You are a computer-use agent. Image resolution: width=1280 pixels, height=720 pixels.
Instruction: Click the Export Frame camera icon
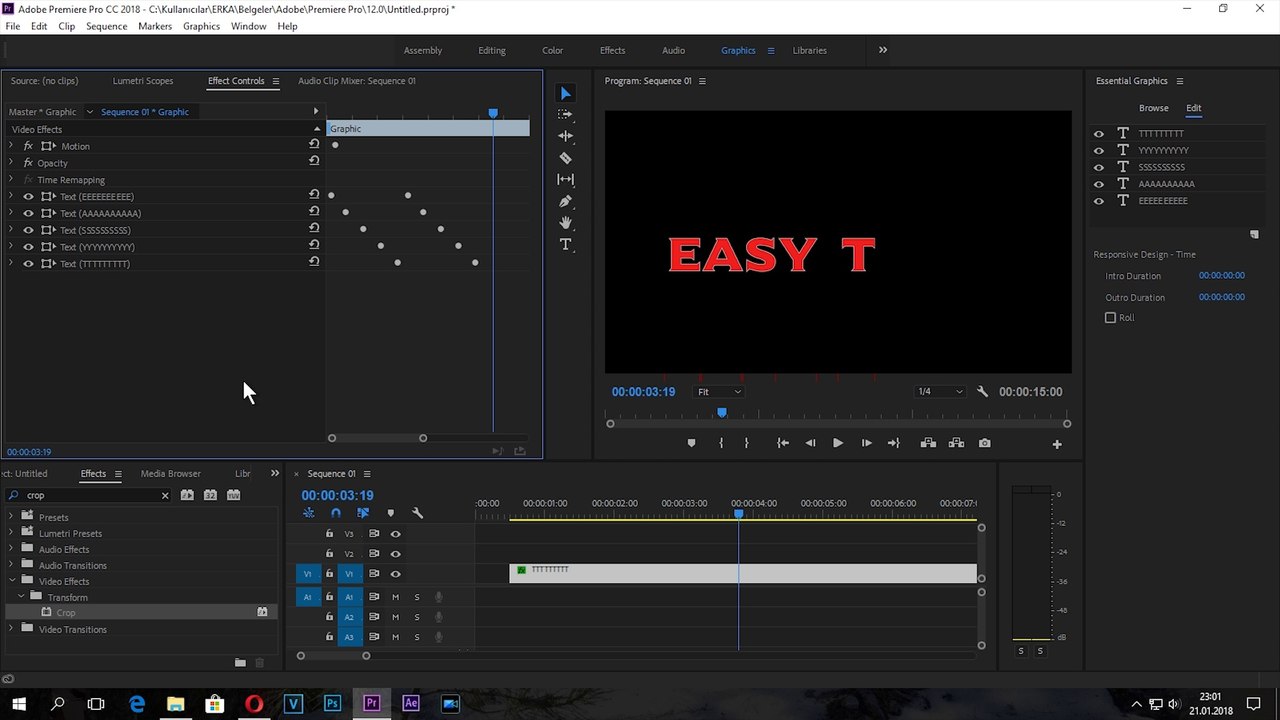click(x=985, y=443)
